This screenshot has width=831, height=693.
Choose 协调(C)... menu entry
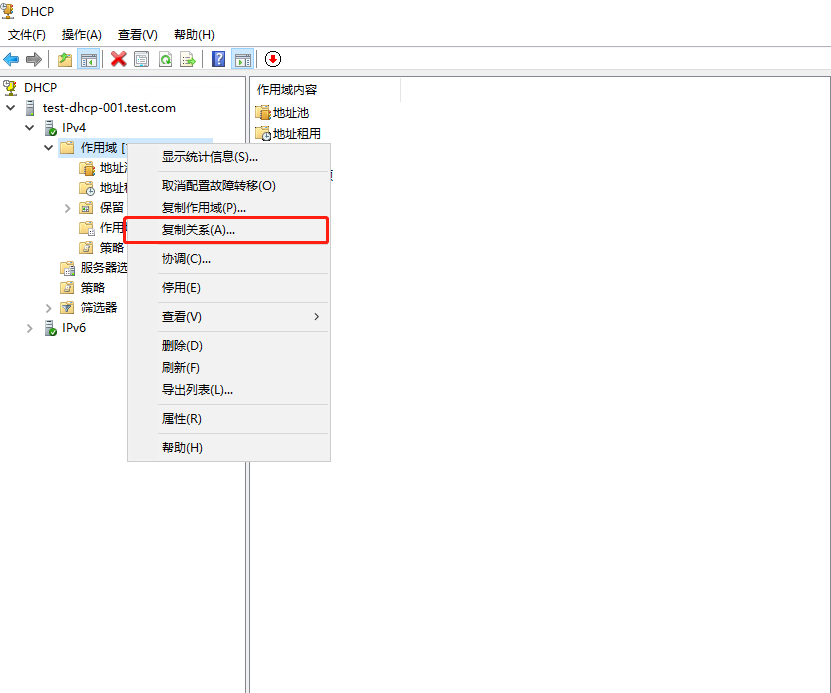pyautogui.click(x=229, y=259)
